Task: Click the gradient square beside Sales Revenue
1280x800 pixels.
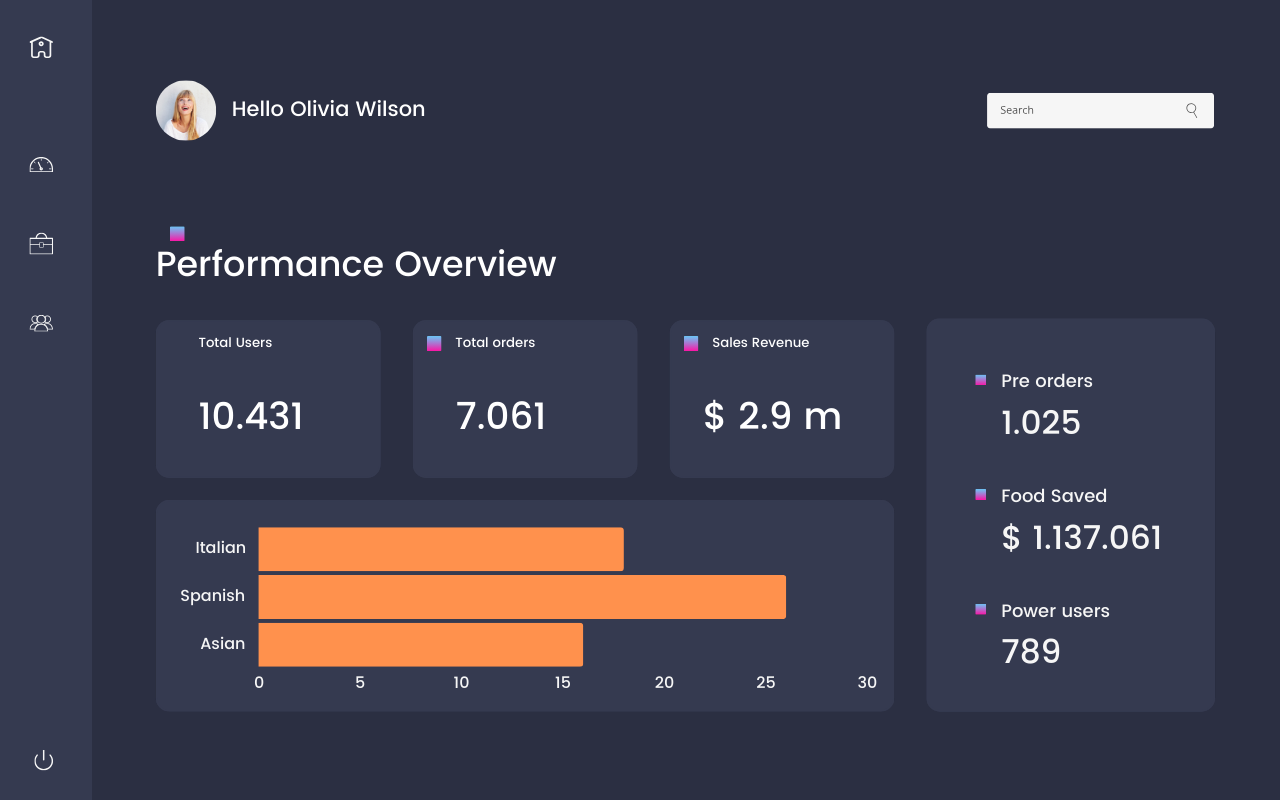Action: pyautogui.click(x=691, y=343)
